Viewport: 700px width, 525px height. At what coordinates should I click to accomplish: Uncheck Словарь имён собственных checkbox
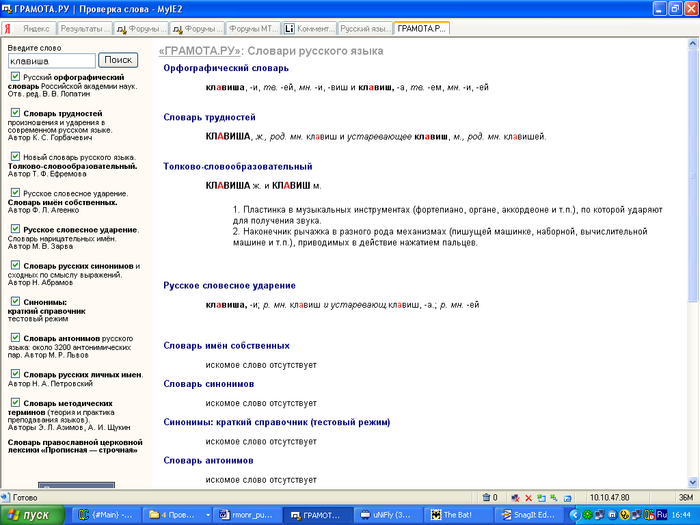15,192
